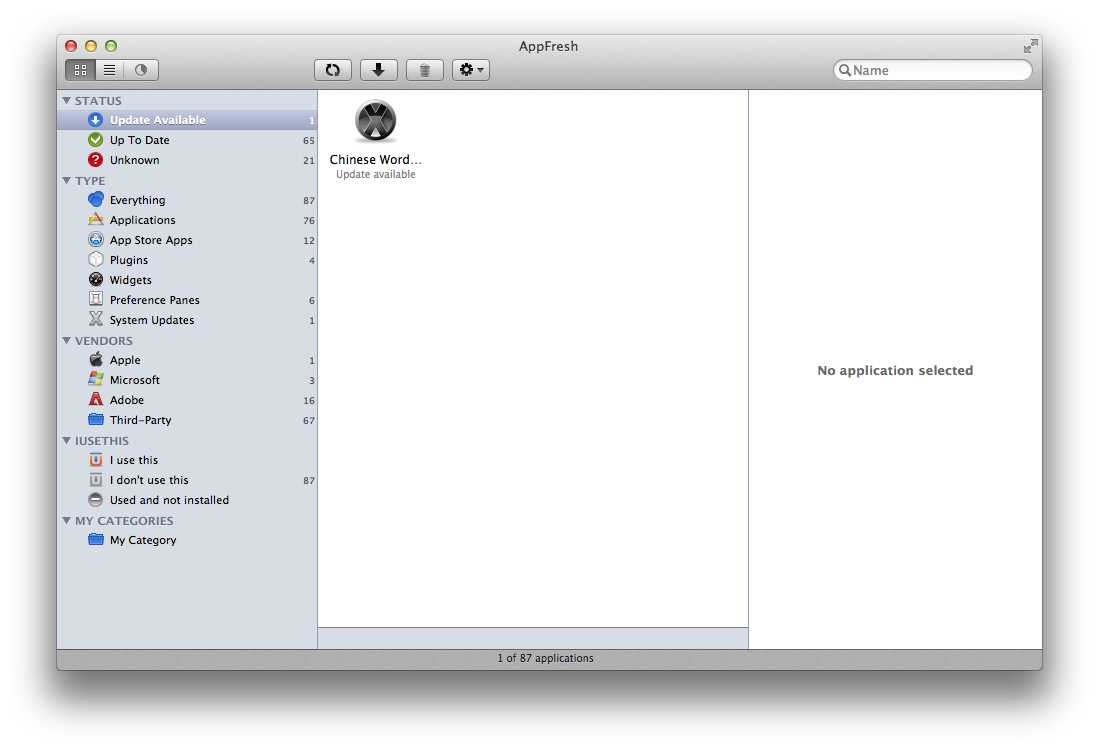Select the Up To Date filter
The height and width of the screenshot is (749, 1099).
click(x=187, y=140)
